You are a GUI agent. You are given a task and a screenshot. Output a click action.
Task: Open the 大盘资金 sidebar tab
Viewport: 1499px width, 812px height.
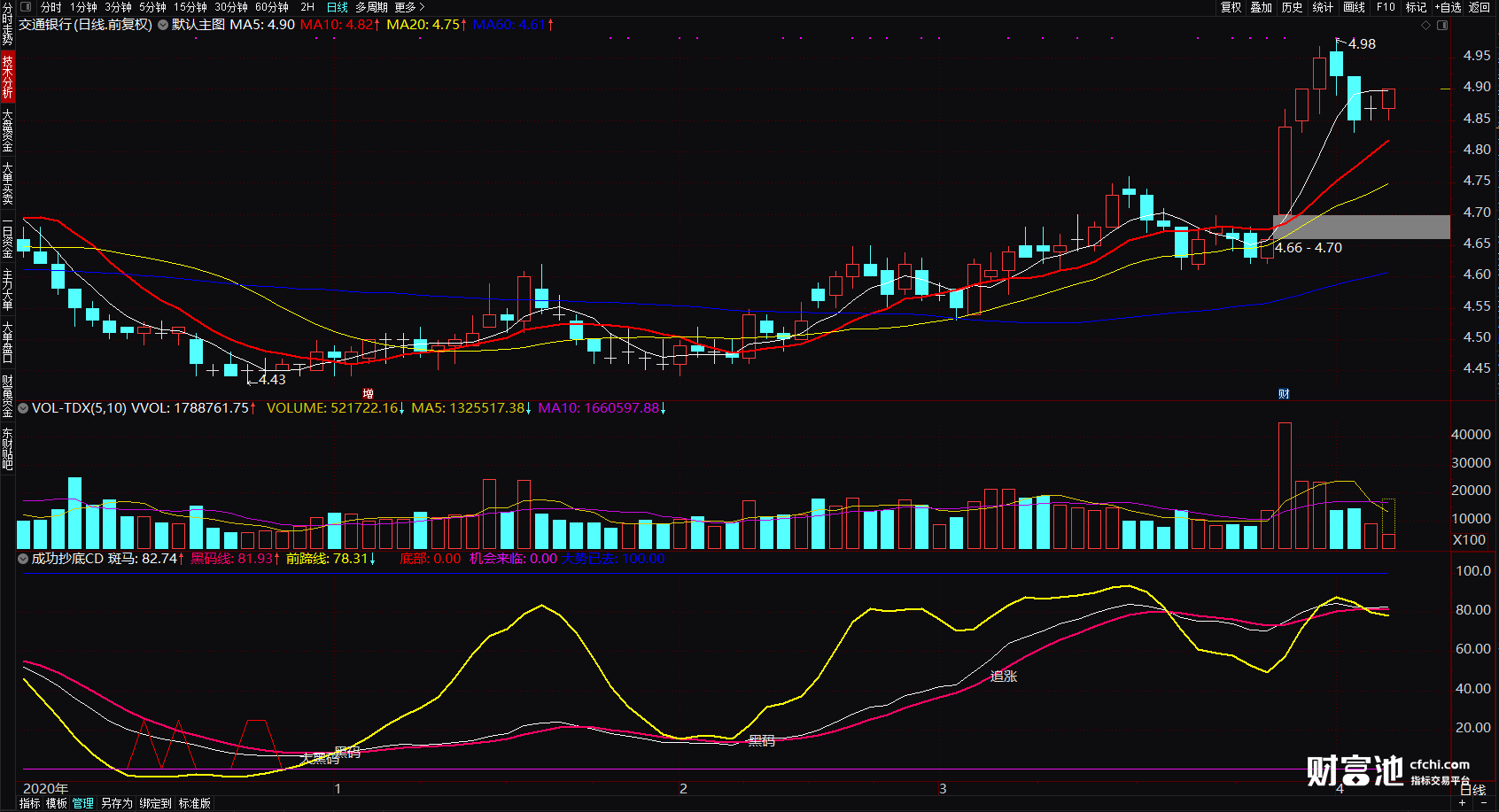(x=7, y=130)
